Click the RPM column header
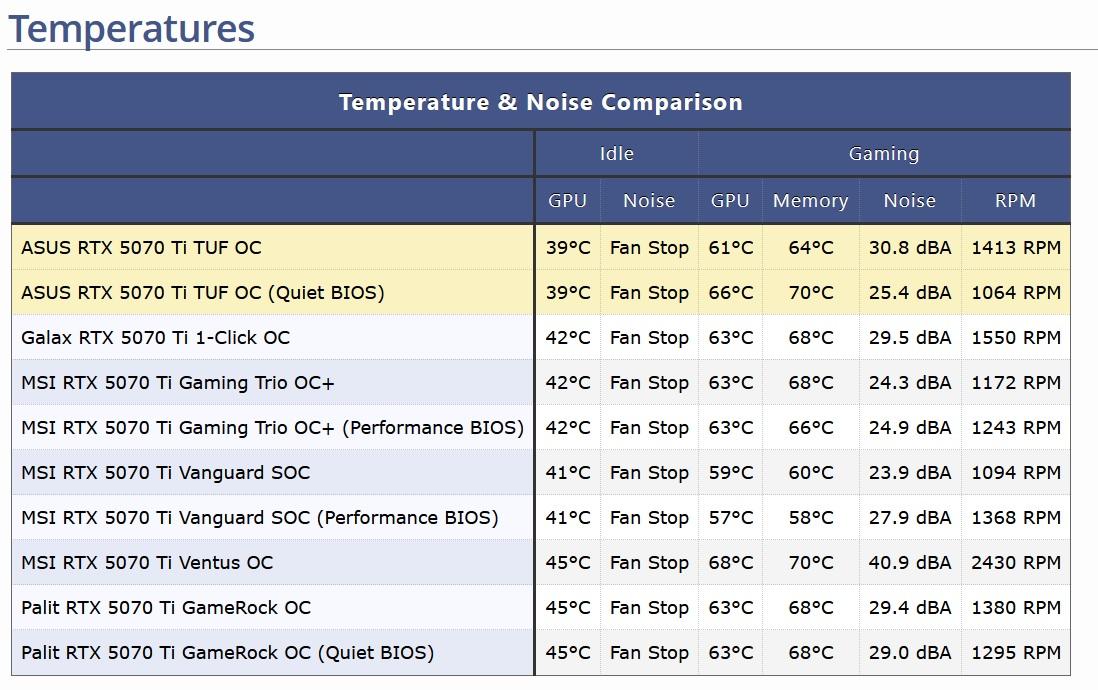 point(1015,201)
